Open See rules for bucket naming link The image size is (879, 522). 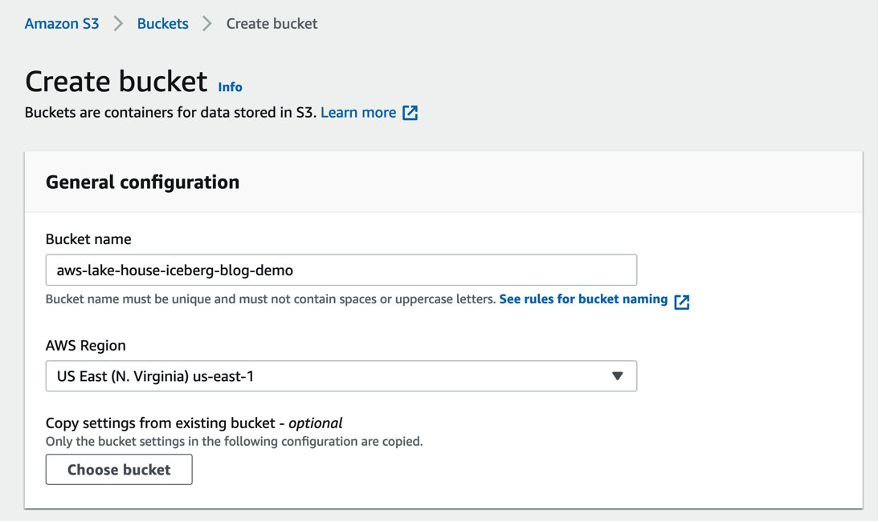pos(584,299)
